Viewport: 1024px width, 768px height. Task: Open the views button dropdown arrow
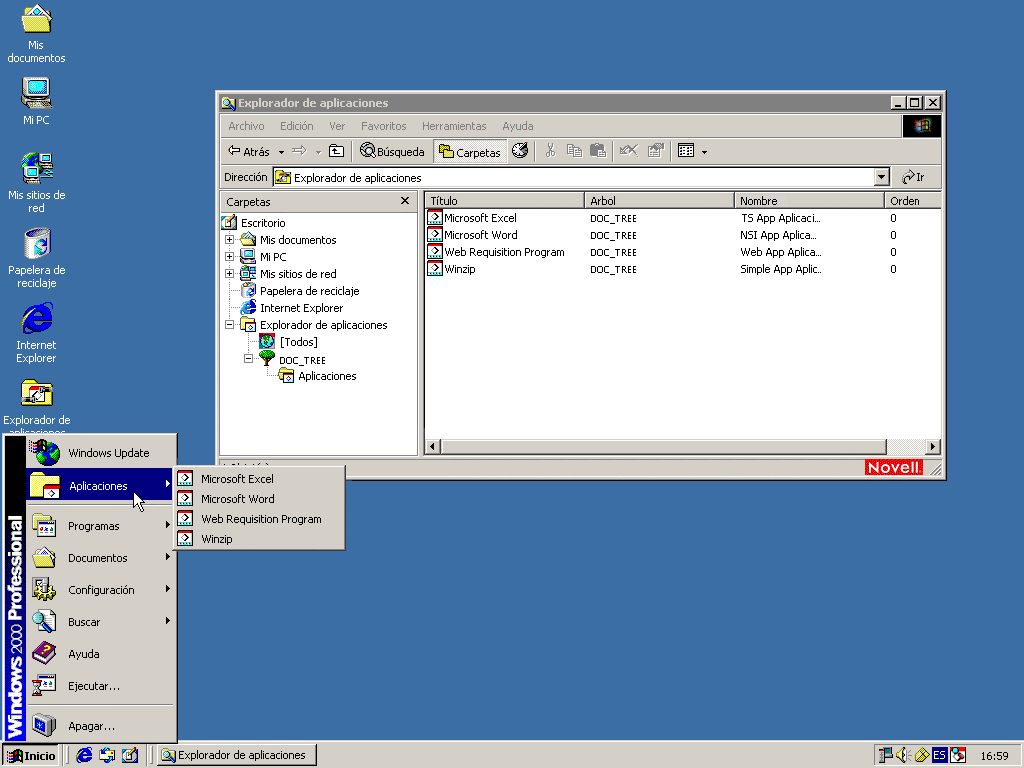(x=704, y=152)
